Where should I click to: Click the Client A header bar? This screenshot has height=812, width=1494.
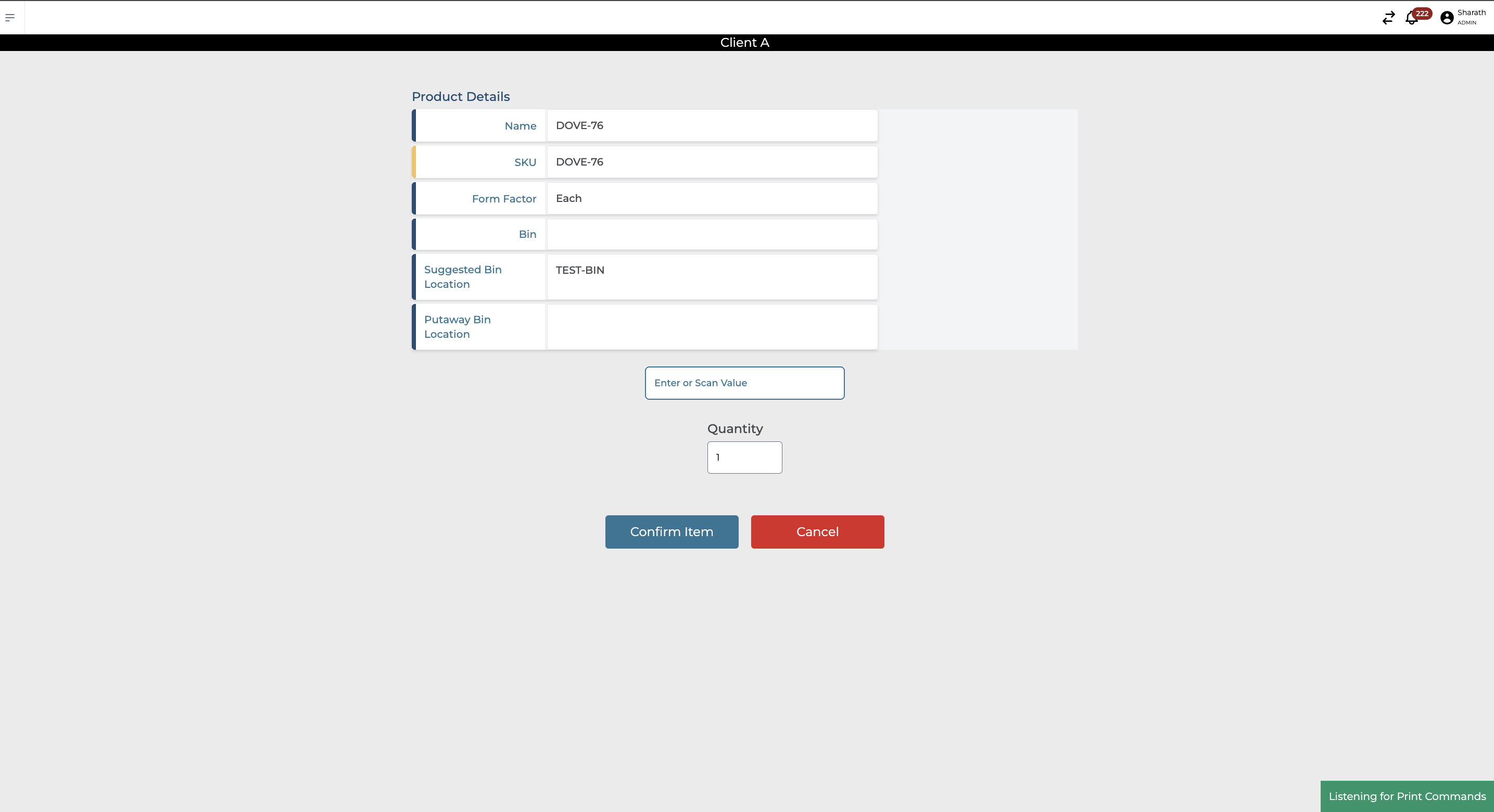pos(744,43)
